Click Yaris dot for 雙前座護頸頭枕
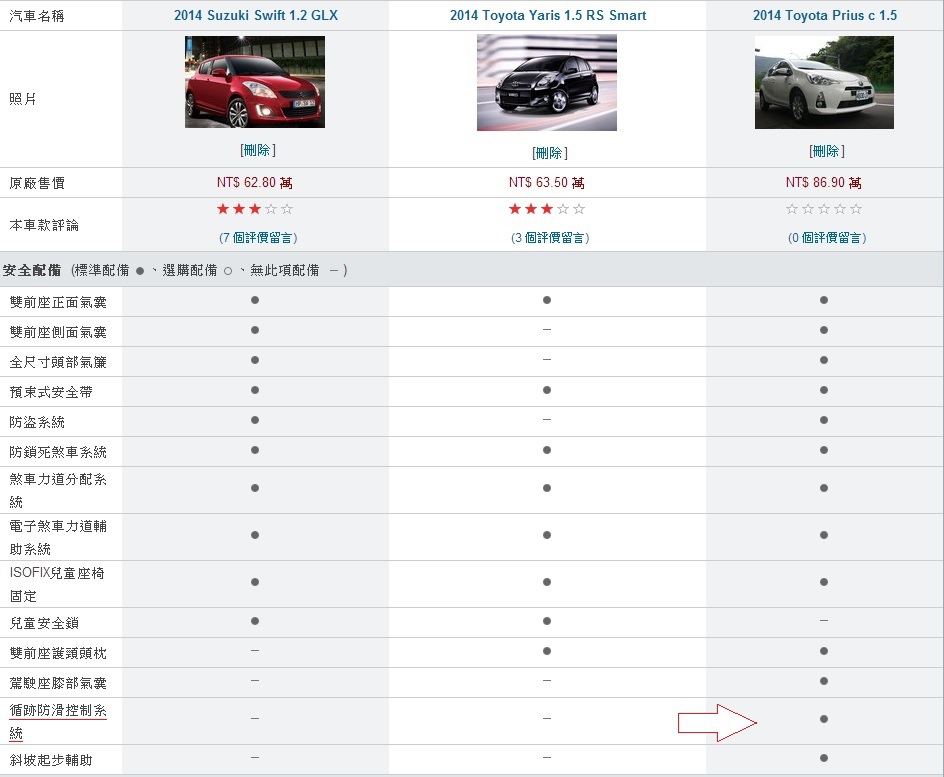The image size is (944, 777). (547, 651)
